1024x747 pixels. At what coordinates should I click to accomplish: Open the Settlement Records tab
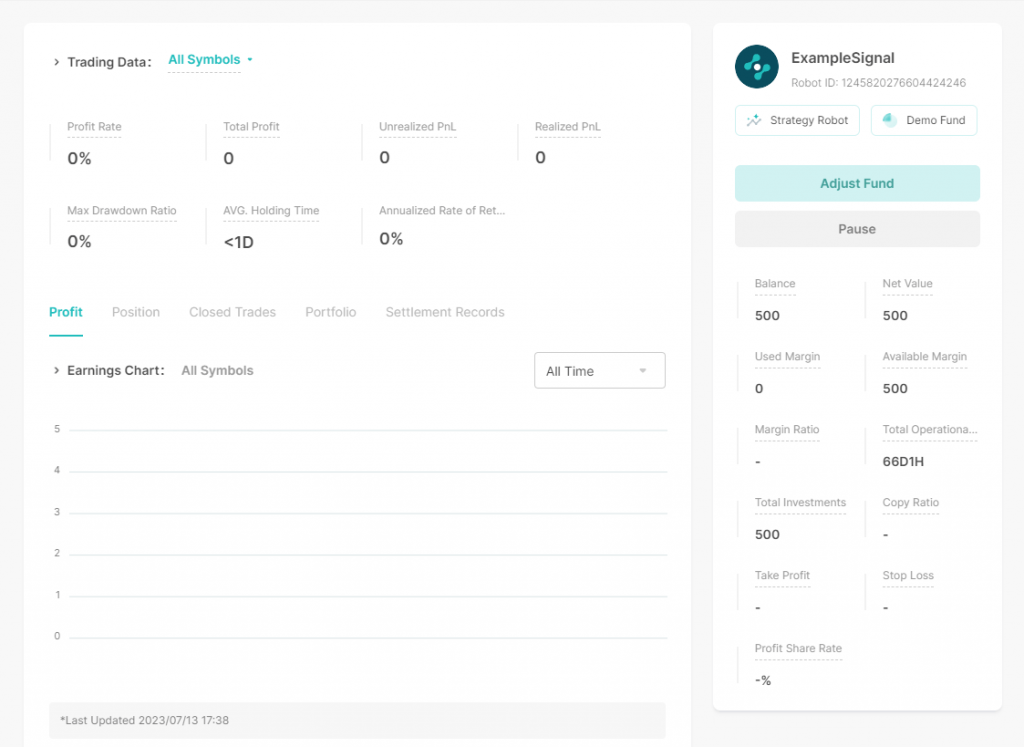click(445, 312)
